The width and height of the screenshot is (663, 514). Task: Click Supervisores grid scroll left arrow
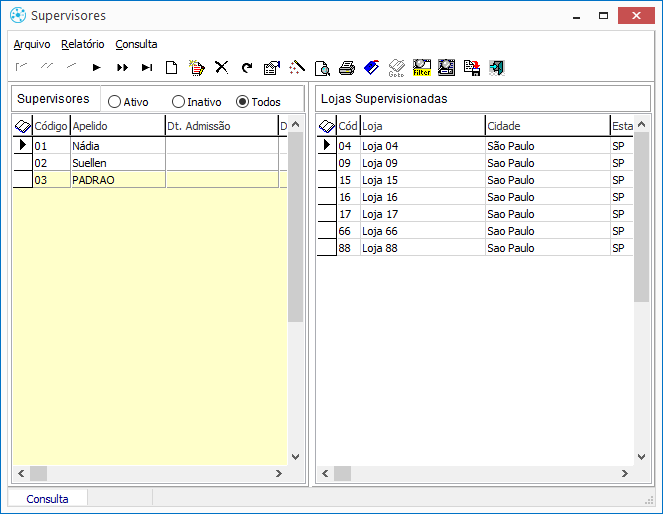tap(21, 473)
